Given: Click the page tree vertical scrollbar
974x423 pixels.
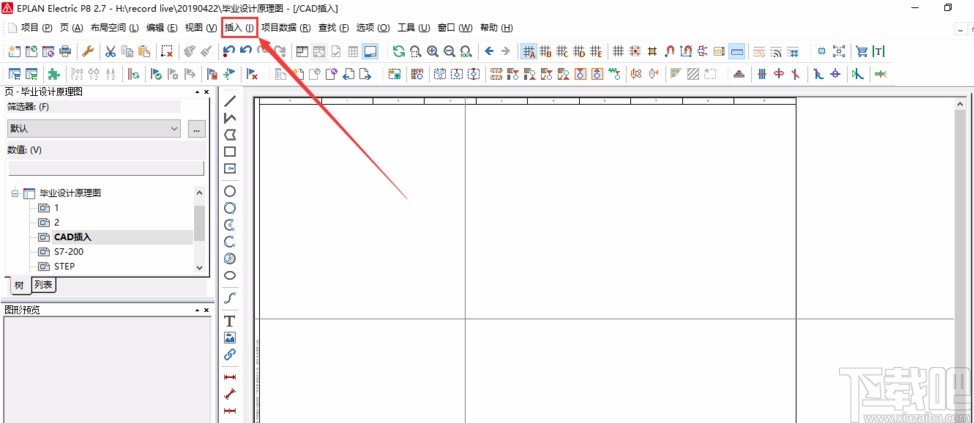Looking at the screenshot, I should pos(199,229).
